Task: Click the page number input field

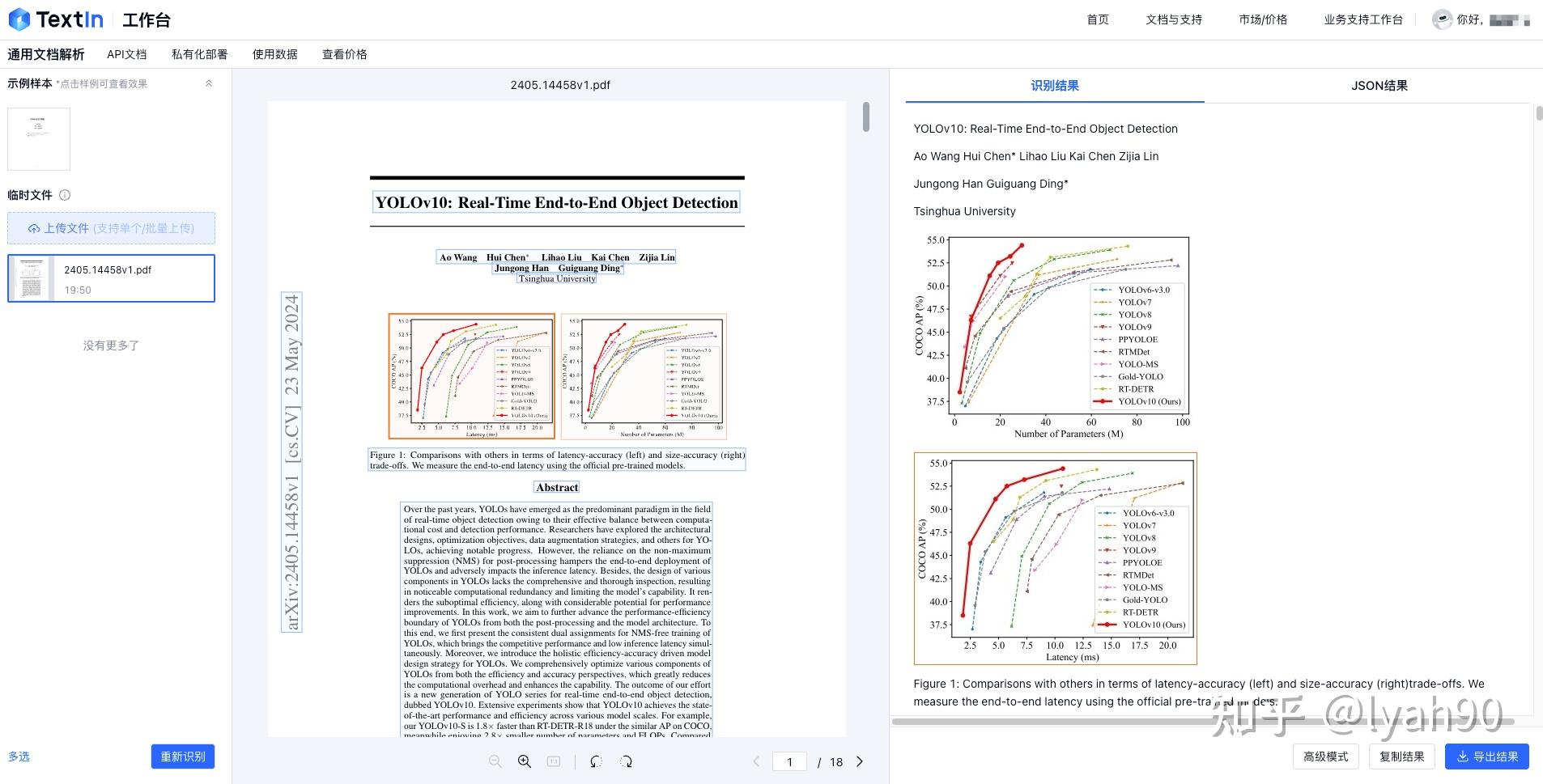Action: click(x=789, y=761)
